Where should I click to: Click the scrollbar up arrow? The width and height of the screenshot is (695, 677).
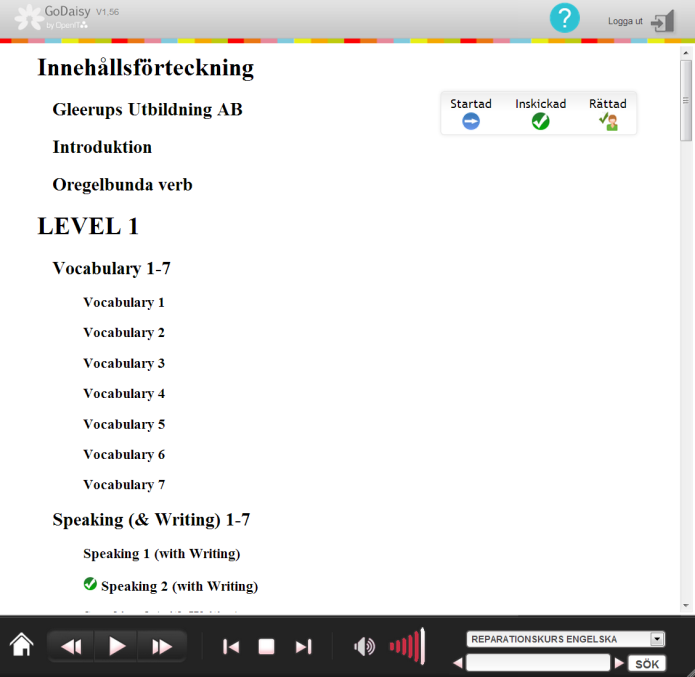coord(686,53)
